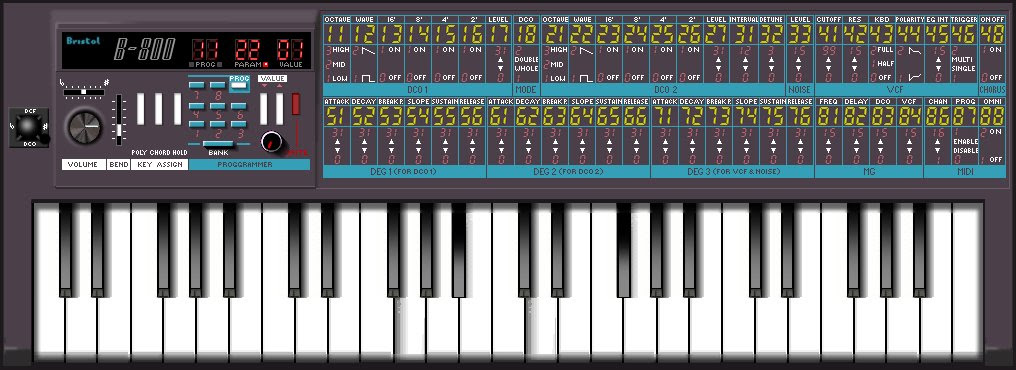Image resolution: width=1016 pixels, height=370 pixels.
Task: Click the vertical Bend slider
Action: point(119,120)
